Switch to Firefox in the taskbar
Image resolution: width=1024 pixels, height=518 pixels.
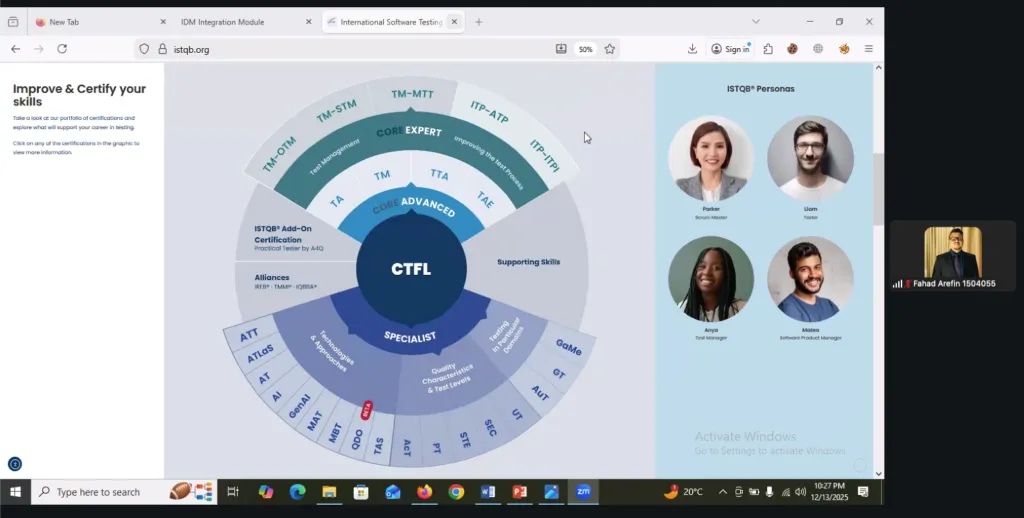tap(424, 492)
